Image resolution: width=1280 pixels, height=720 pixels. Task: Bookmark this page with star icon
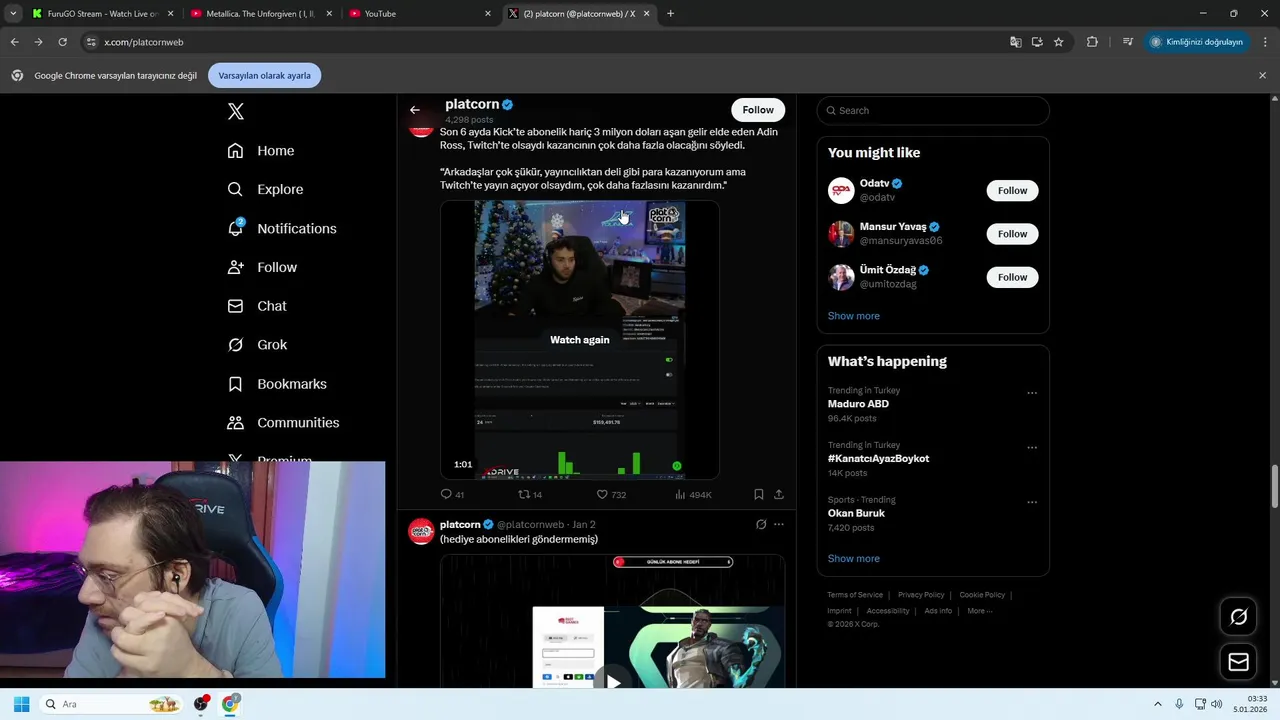(x=1058, y=42)
